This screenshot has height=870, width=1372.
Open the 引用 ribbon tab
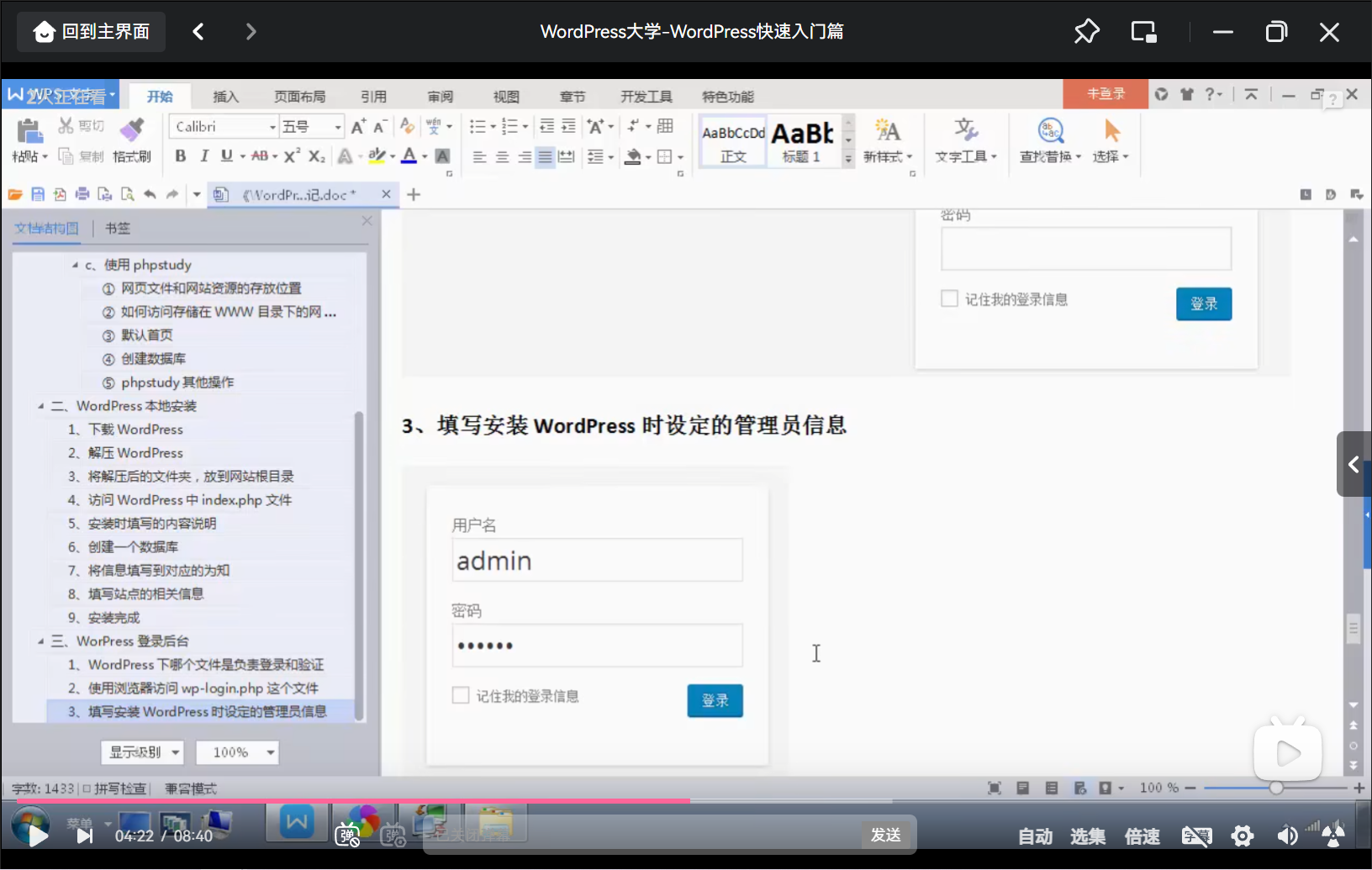pos(373,97)
